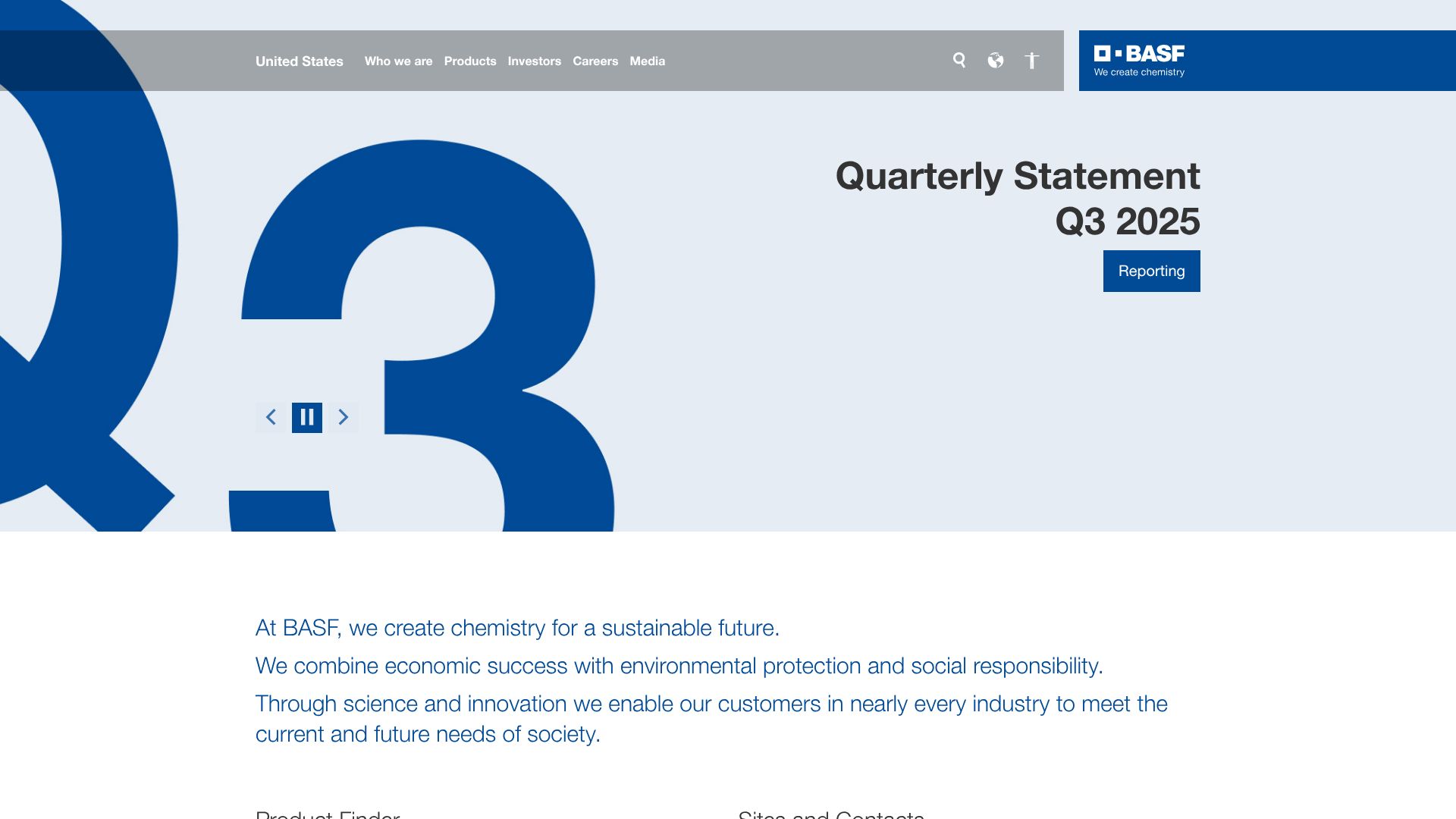
Task: Expand the Investors menu
Action: [535, 61]
